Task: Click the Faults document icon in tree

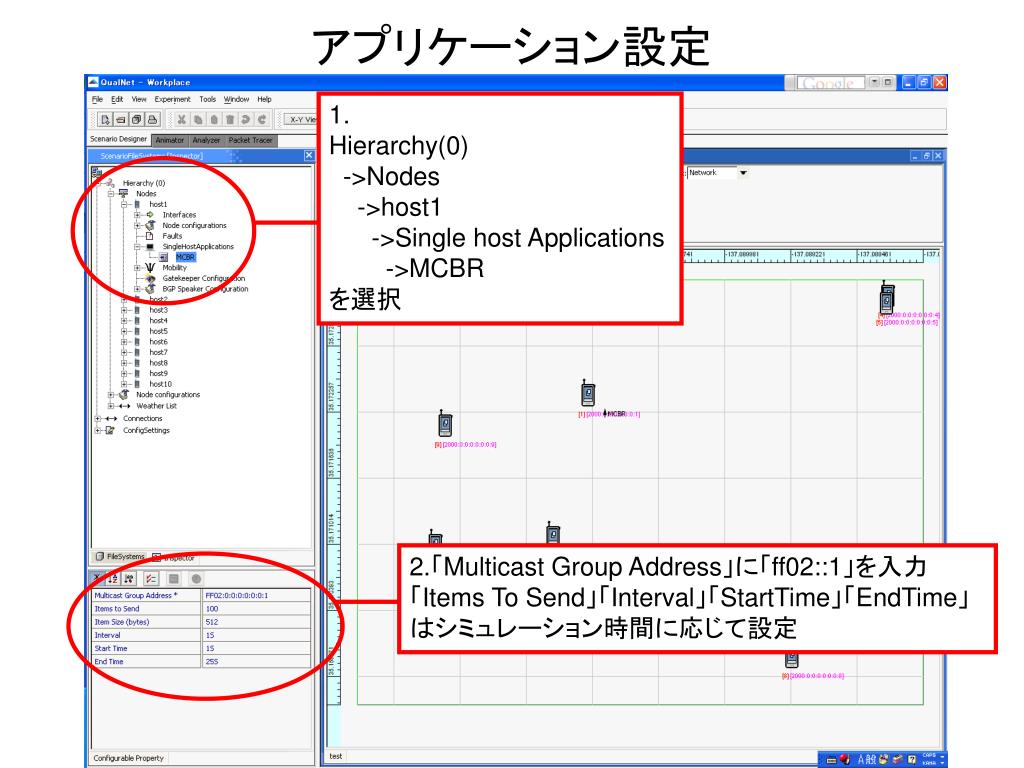Action: coord(150,236)
